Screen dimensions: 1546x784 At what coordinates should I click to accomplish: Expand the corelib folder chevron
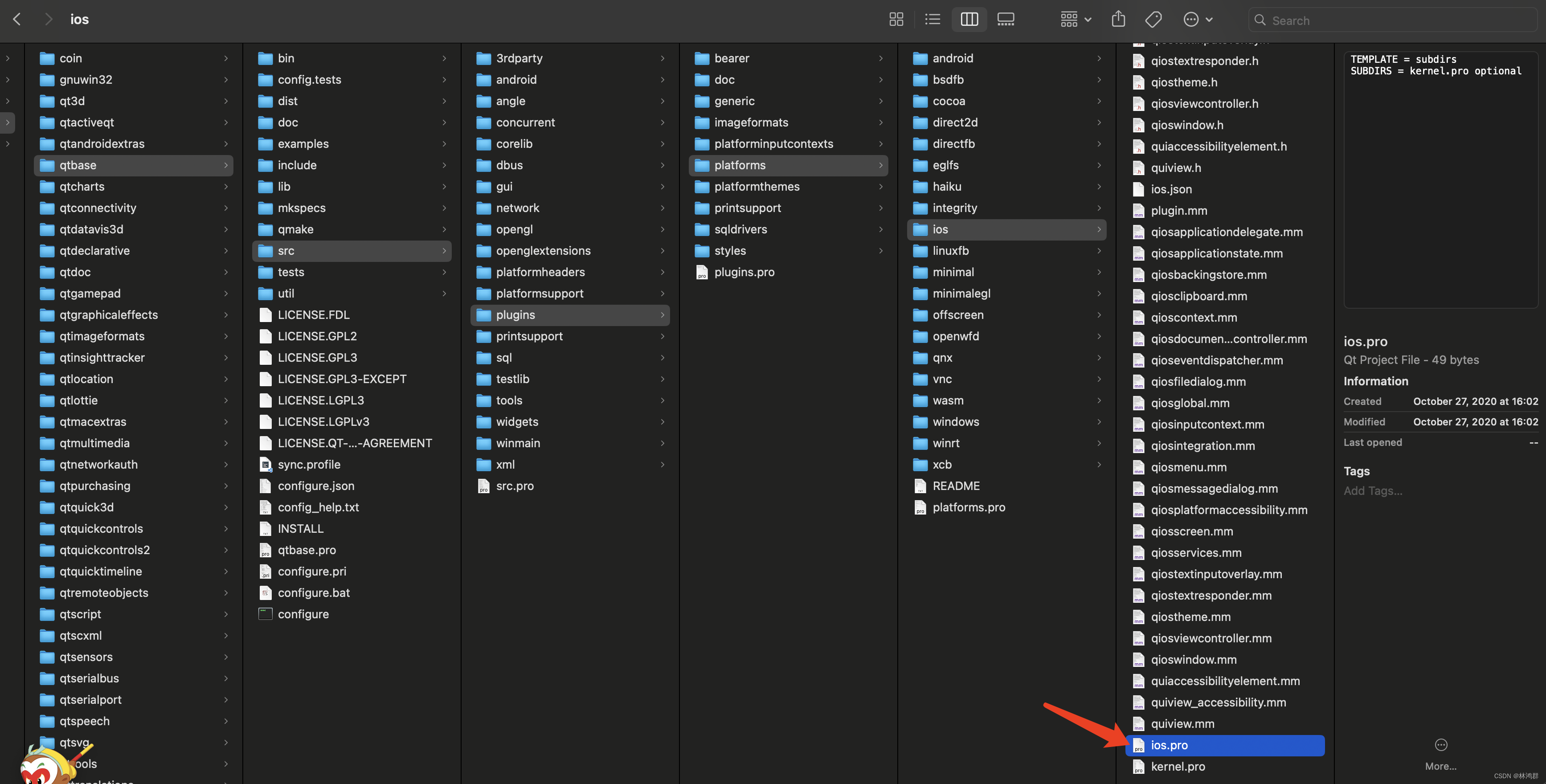pos(663,144)
